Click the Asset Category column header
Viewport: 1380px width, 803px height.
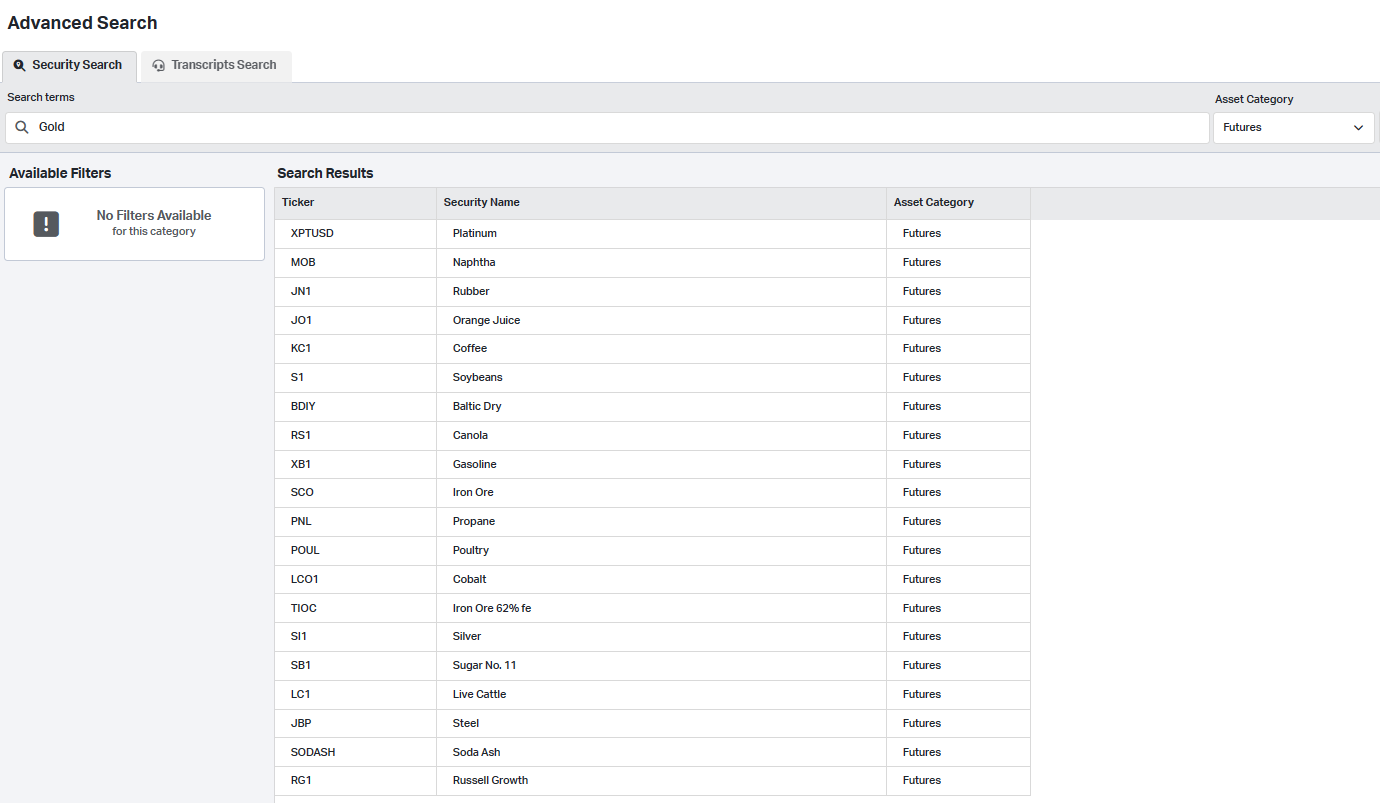click(x=933, y=202)
